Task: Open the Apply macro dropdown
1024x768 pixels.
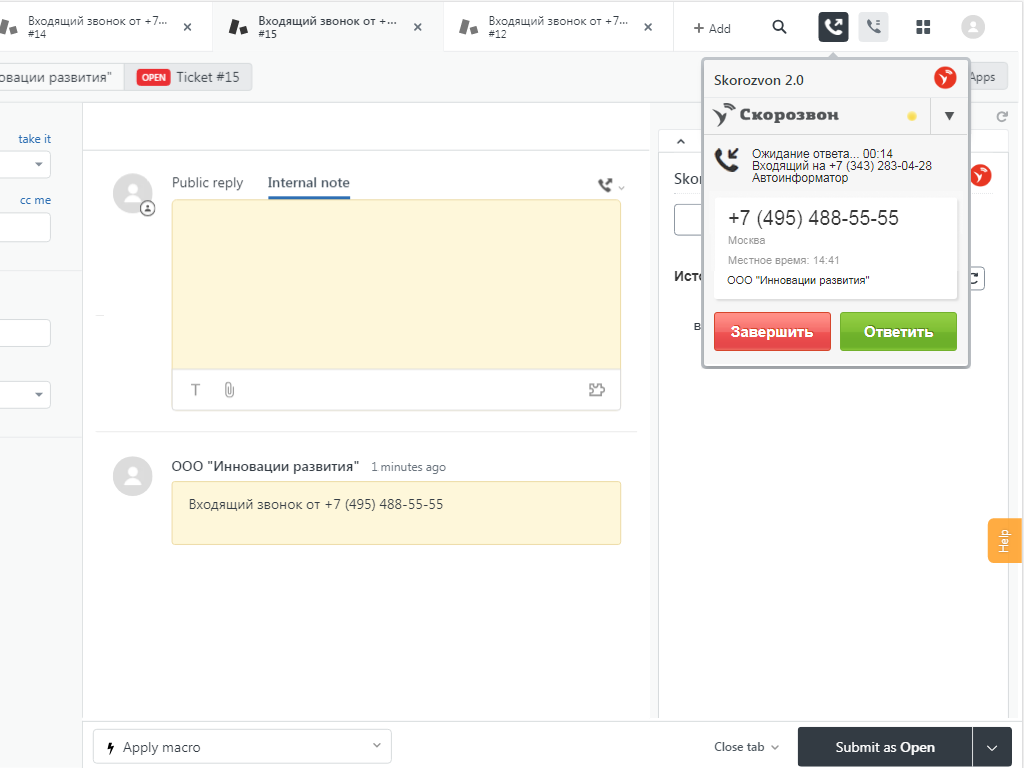Action: 242,746
